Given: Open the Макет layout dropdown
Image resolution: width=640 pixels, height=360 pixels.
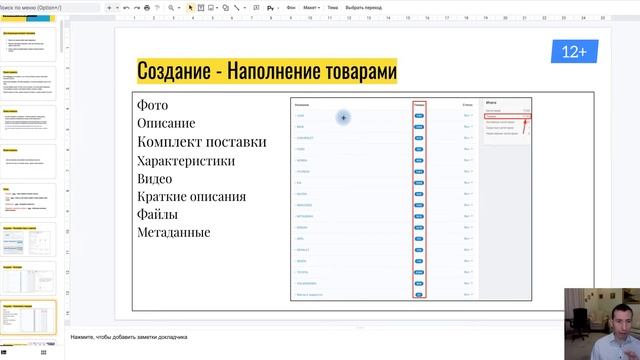Looking at the screenshot, I should [x=311, y=8].
